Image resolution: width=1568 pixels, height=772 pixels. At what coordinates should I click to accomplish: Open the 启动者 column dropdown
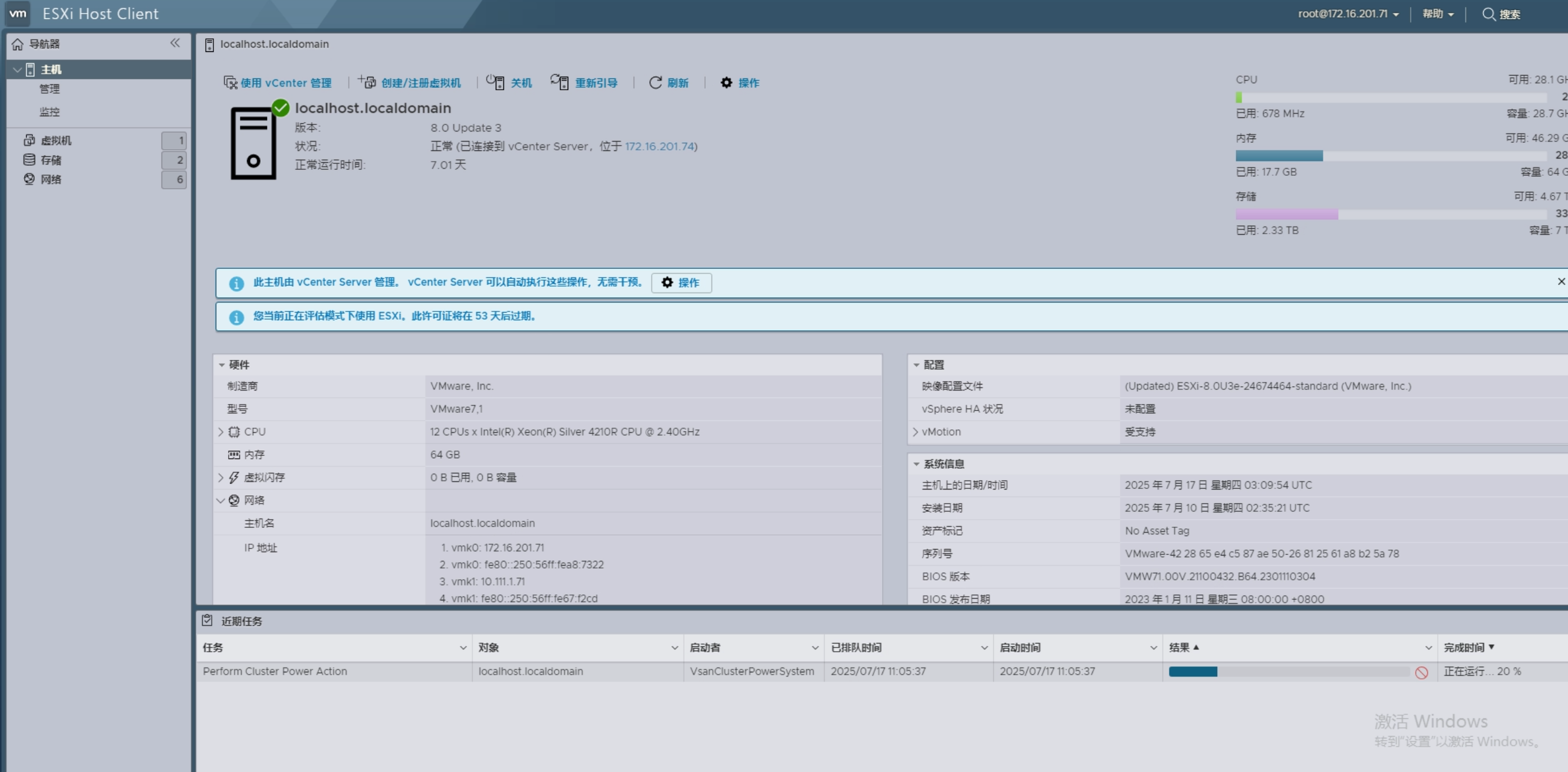815,648
